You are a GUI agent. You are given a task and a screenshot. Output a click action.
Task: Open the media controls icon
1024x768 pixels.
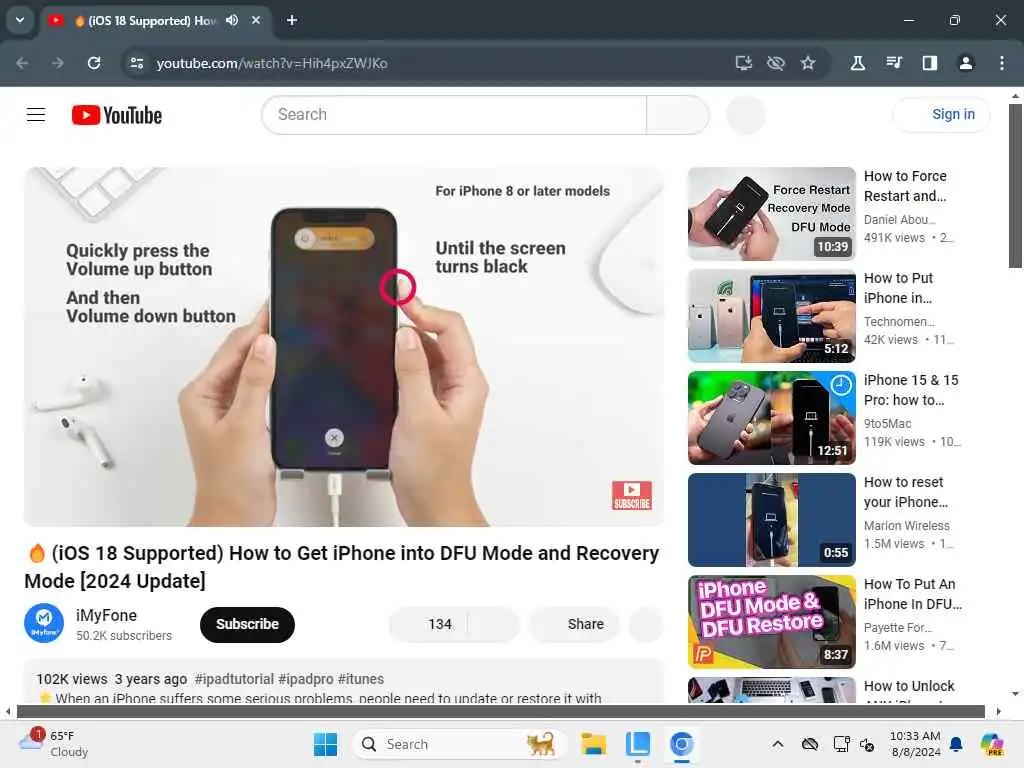pos(893,63)
